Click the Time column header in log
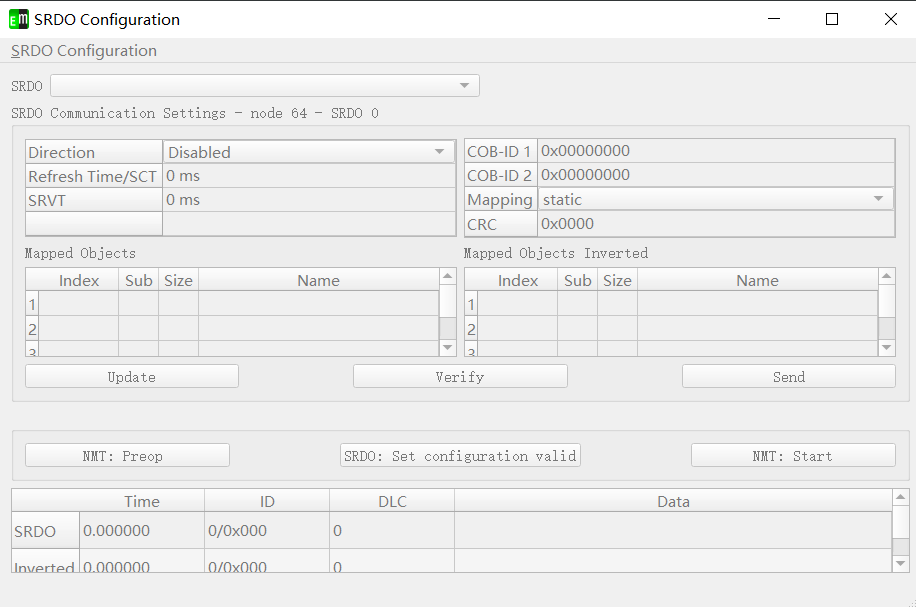 click(142, 501)
